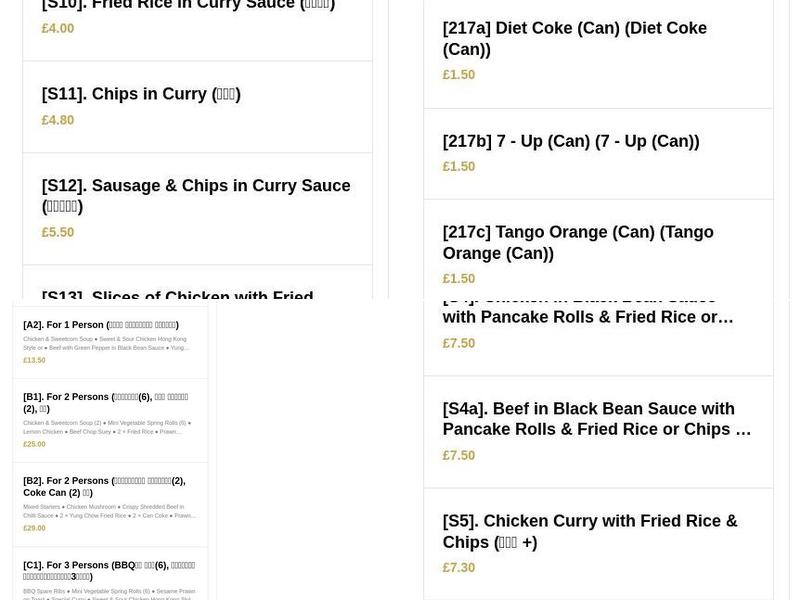Click the £1.50 price under Diet Coke
The width and height of the screenshot is (800, 600).
click(x=458, y=74)
